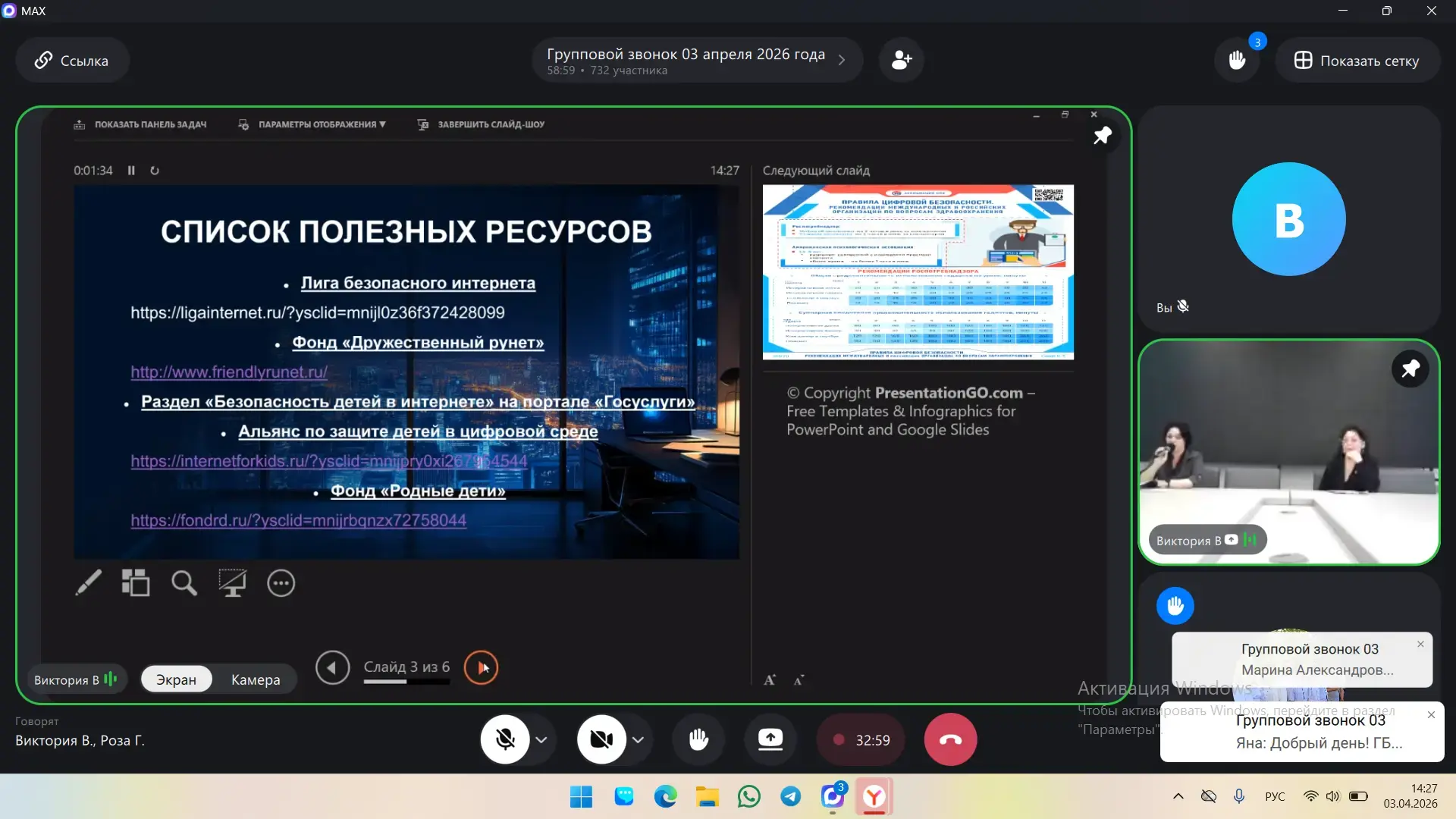Switch to the Камера tab
The width and height of the screenshot is (1456, 819).
tap(256, 679)
